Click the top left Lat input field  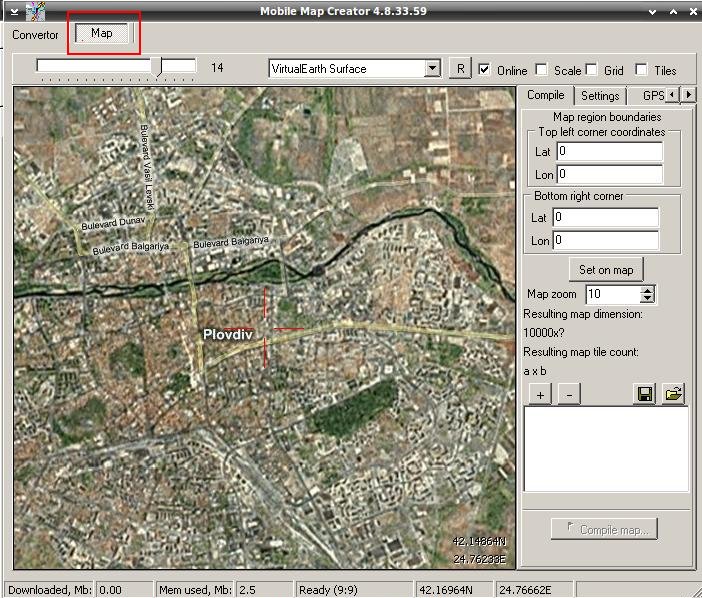(609, 152)
